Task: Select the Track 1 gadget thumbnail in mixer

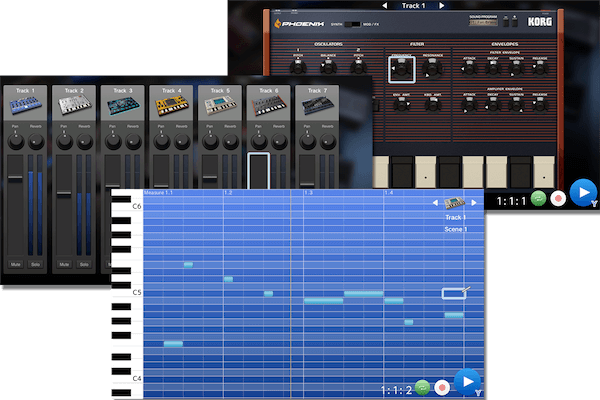Action: coord(25,106)
